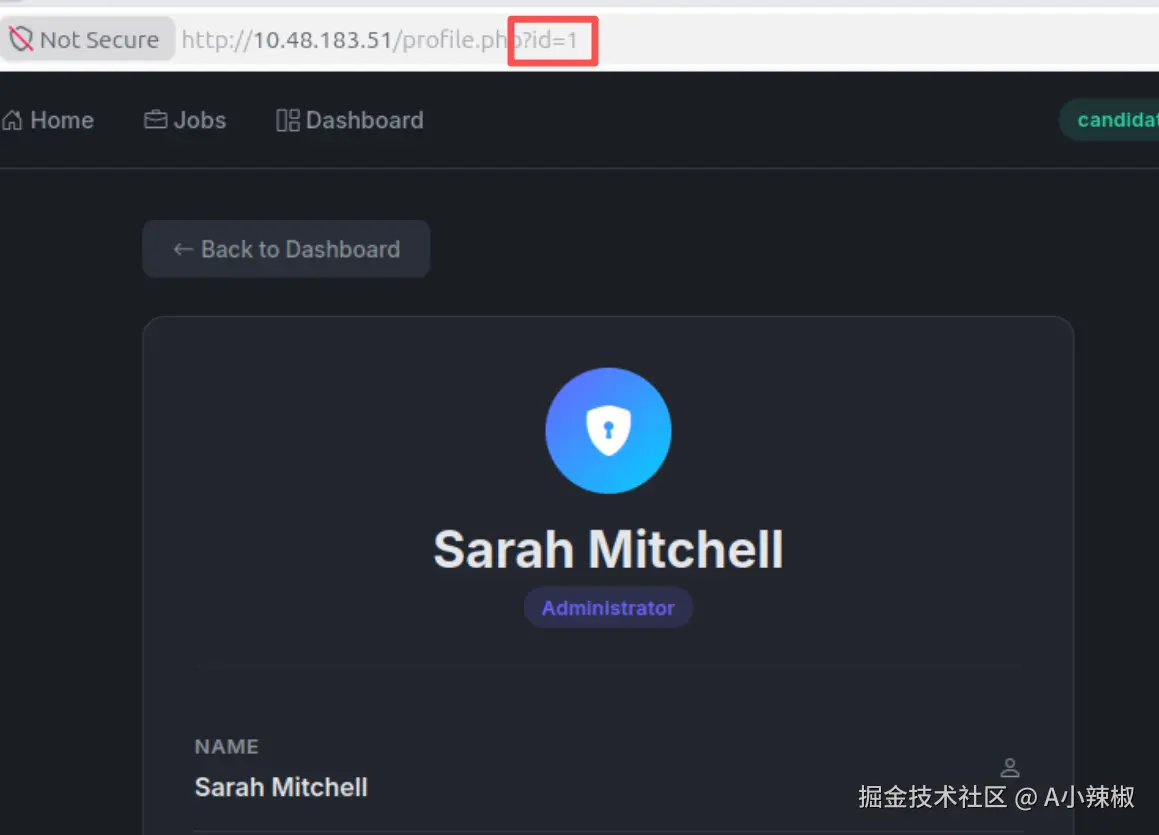The height and width of the screenshot is (835, 1159).
Task: Click the Jobs briefcase icon
Action: (x=155, y=120)
